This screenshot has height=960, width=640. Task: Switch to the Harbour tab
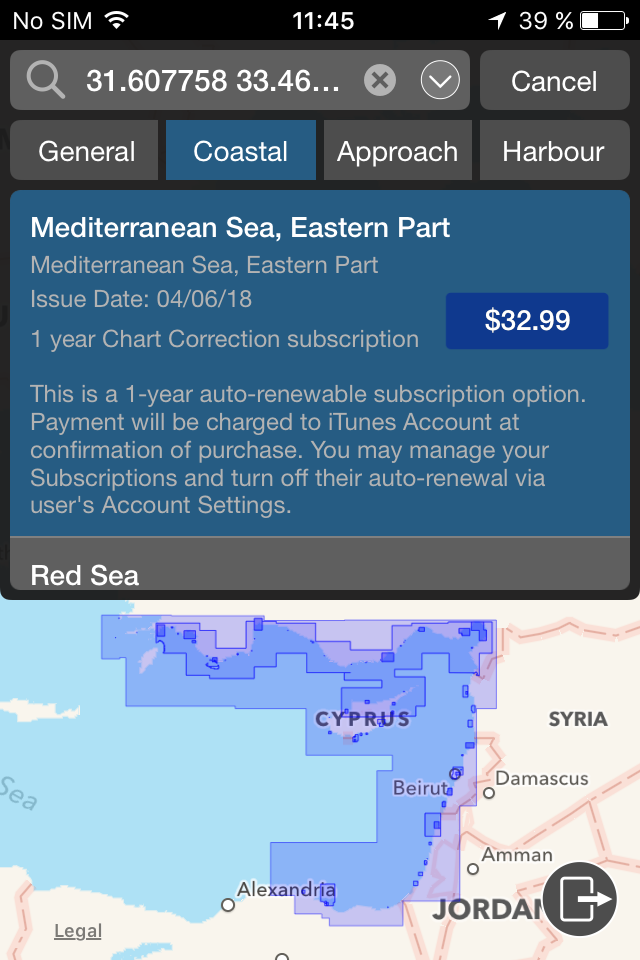554,151
